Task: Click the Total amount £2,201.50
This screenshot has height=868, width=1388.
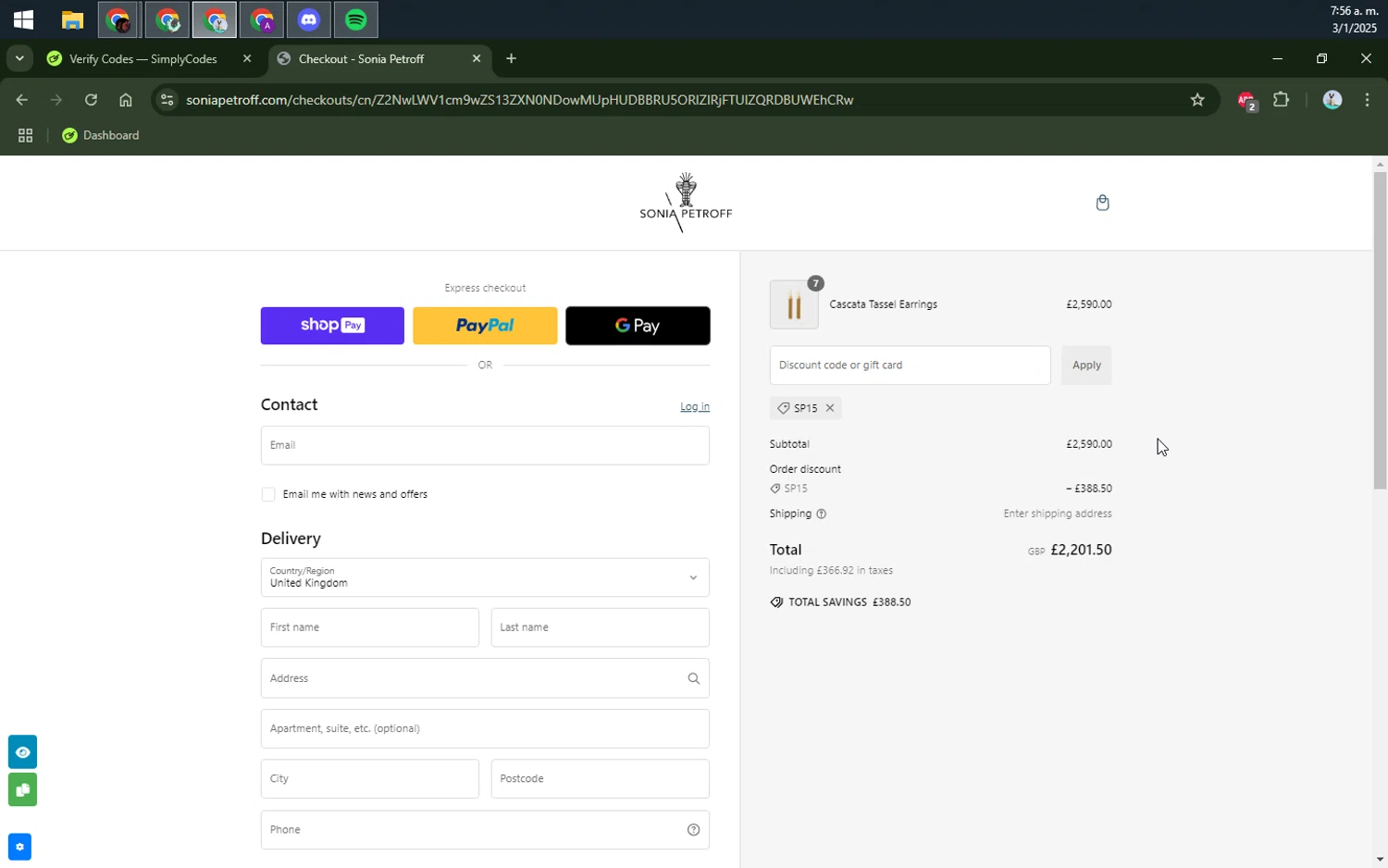Action: click(1081, 550)
